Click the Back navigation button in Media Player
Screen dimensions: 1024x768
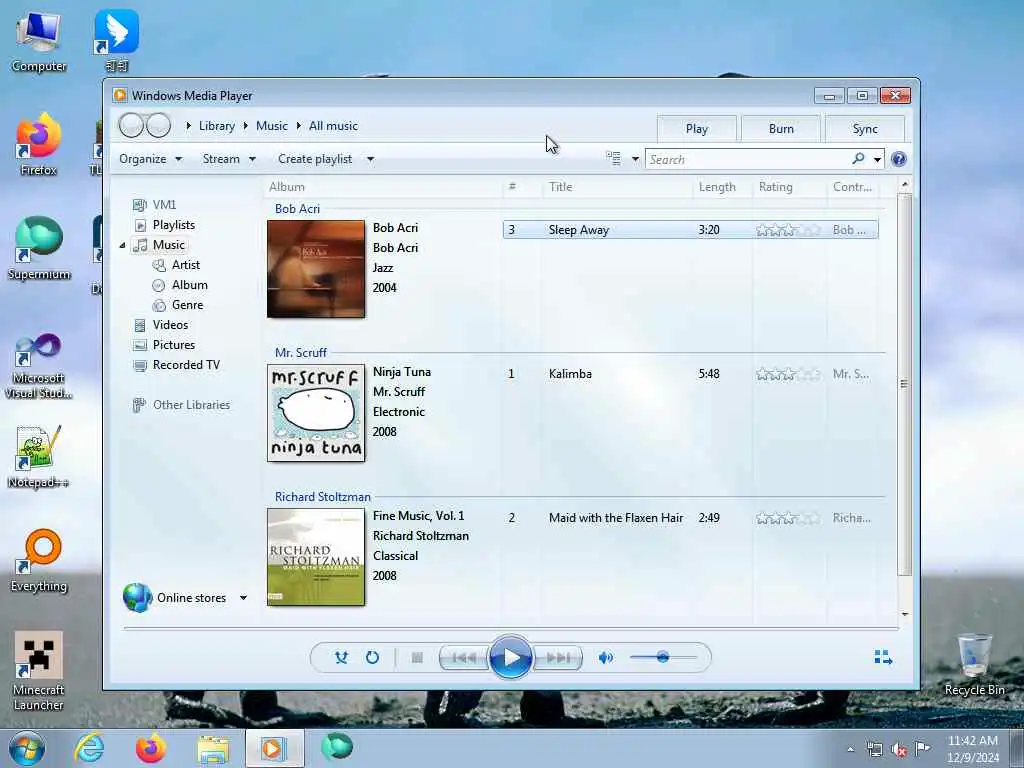click(131, 125)
